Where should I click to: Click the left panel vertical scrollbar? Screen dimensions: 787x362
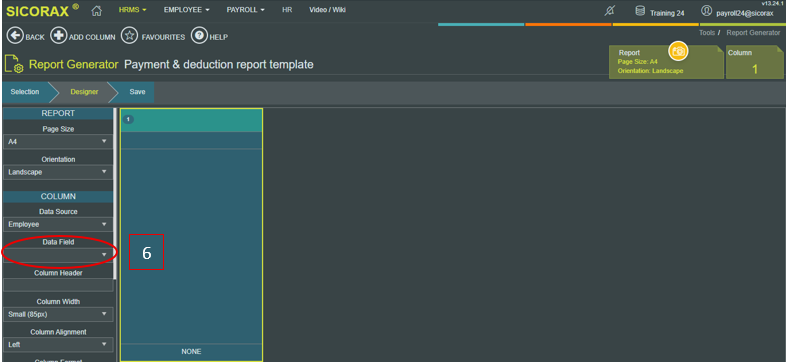(x=115, y=193)
